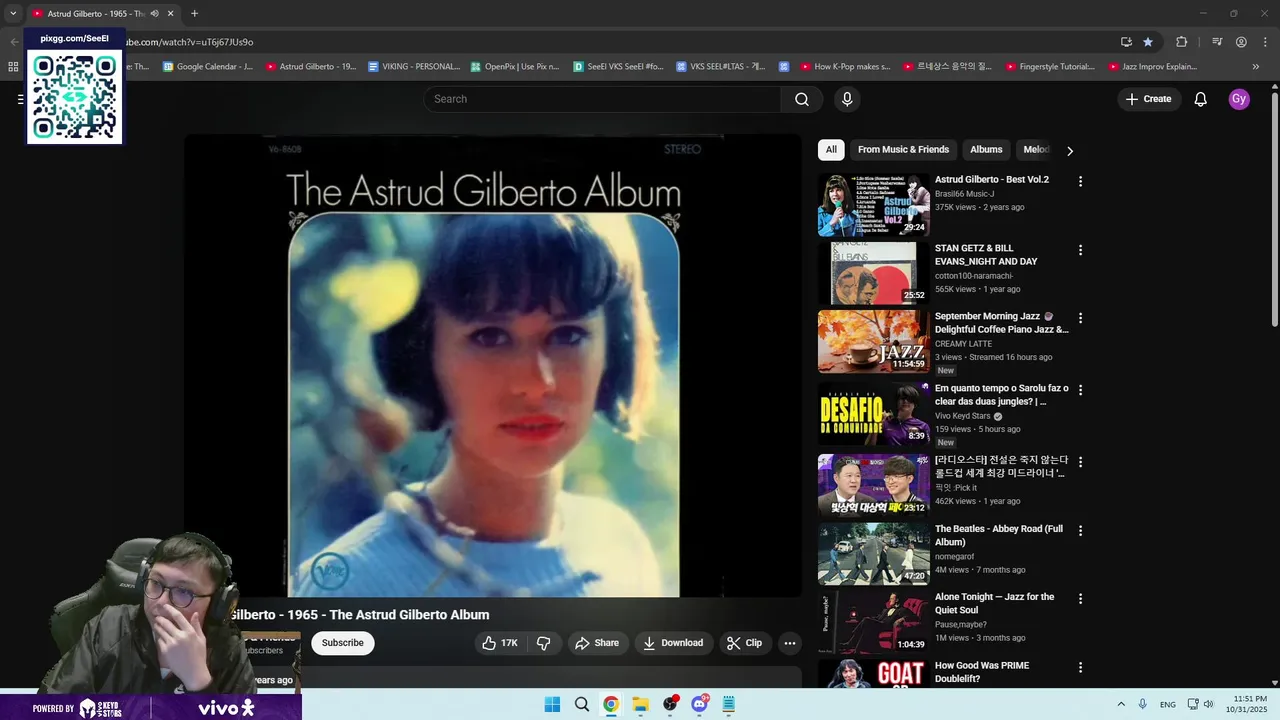Open the Chrome profile icon in toolbar
This screenshot has height=720, width=1280.
1241,42
